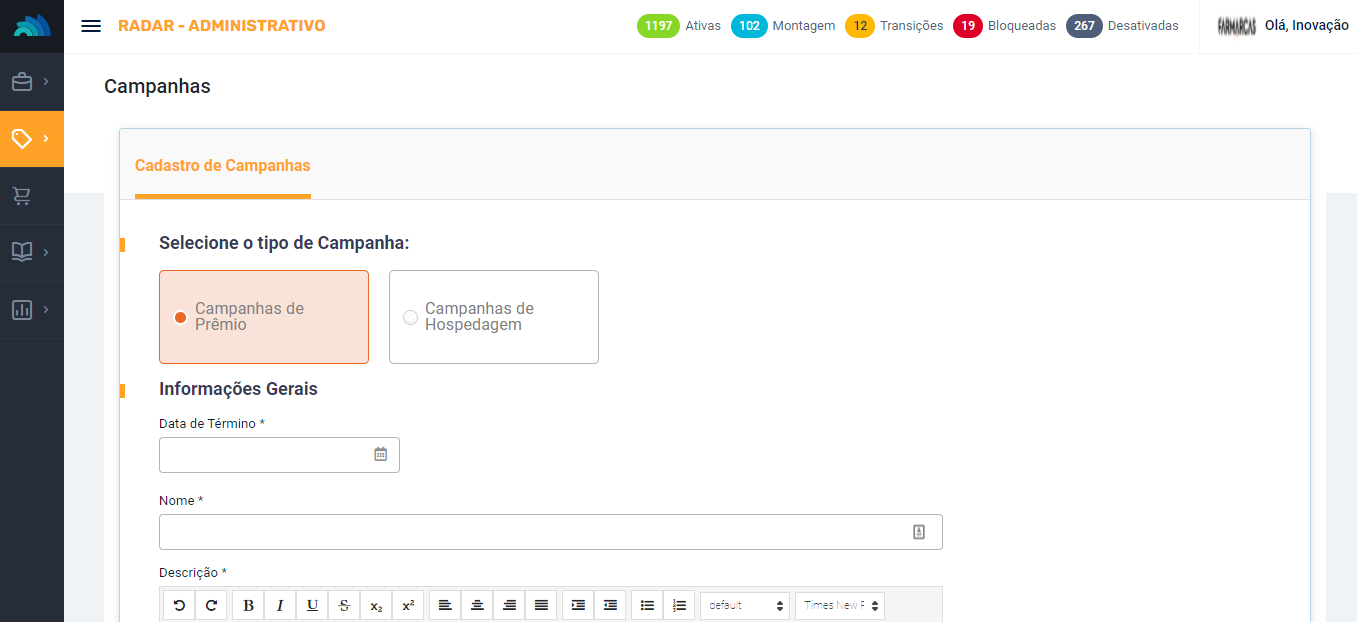The image size is (1357, 622).
Task: Apply italic formatting in the editor toolbar
Action: click(280, 605)
